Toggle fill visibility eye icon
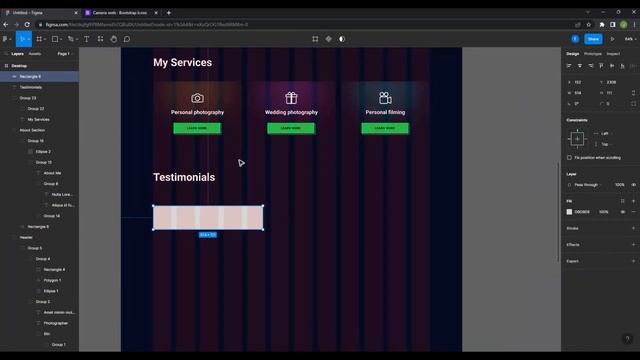The height and width of the screenshot is (360, 640). point(622,212)
